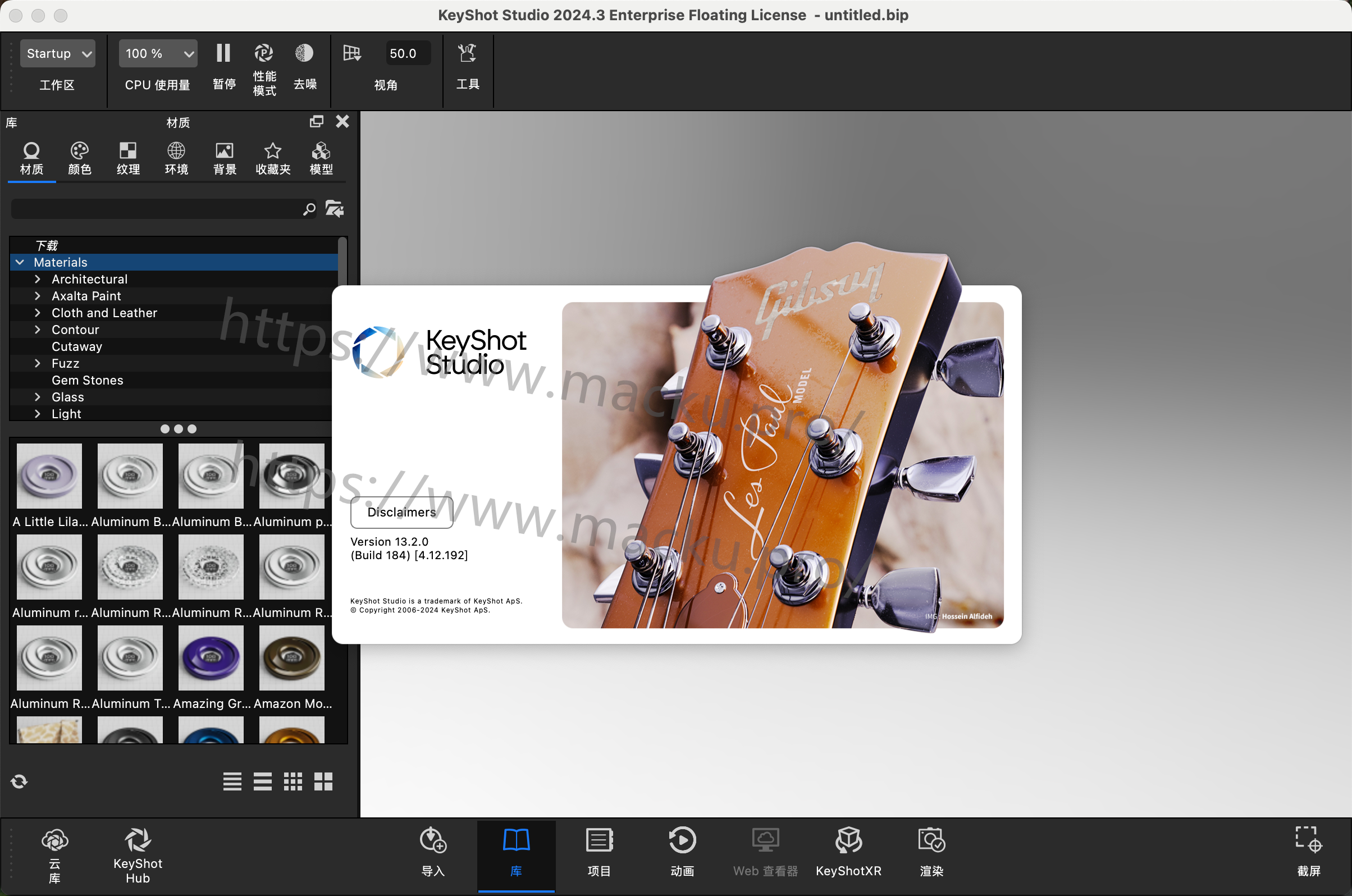The width and height of the screenshot is (1352, 896).
Task: Open the Tools (工具) icon
Action: [467, 54]
